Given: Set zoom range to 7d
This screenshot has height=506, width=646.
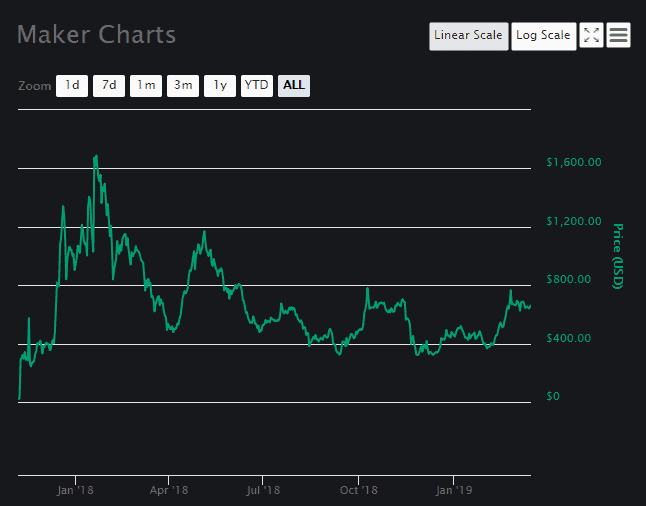Looking at the screenshot, I should 109,86.
